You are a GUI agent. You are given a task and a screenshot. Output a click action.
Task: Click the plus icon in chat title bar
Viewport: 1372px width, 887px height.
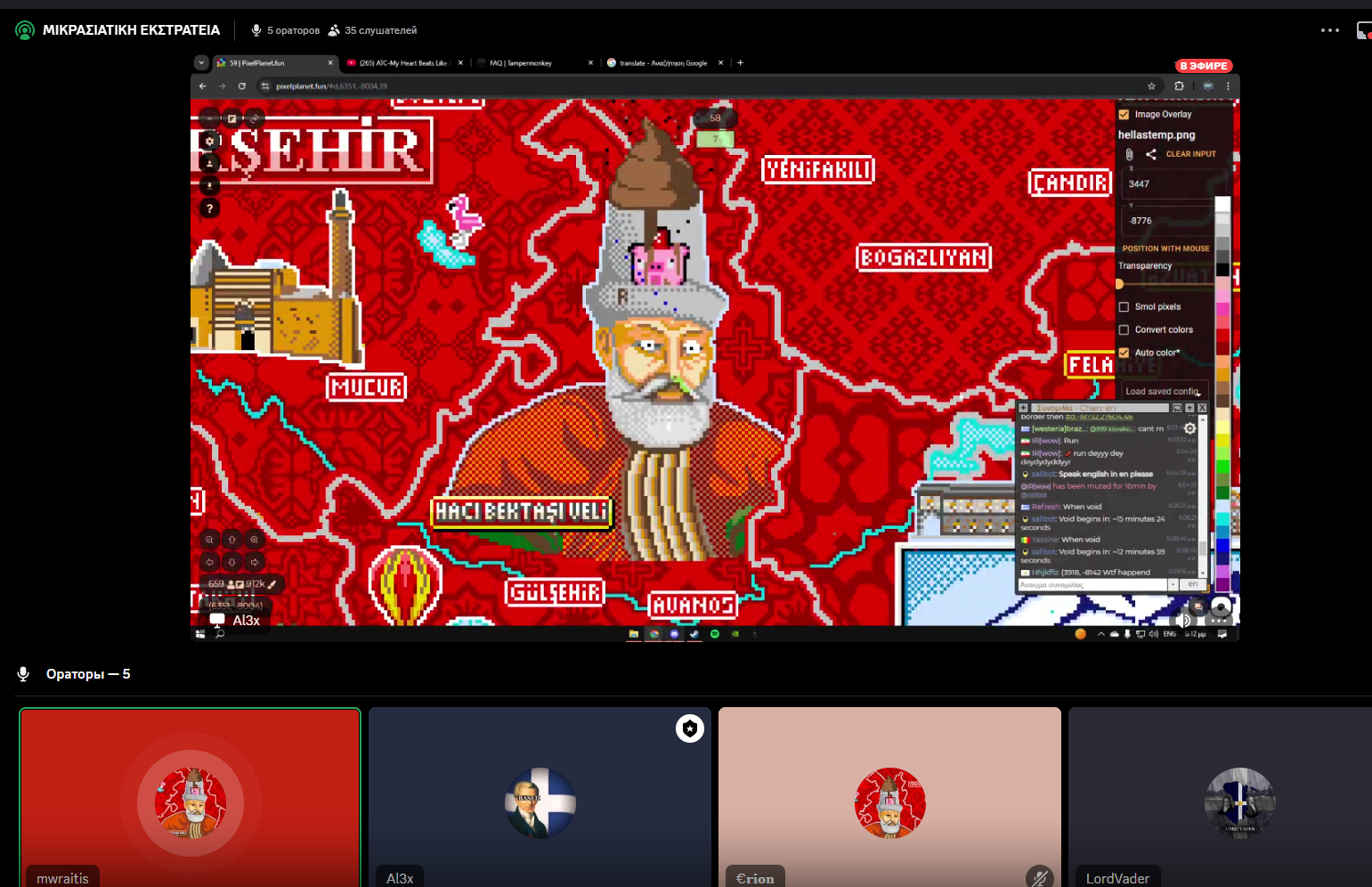pyautogui.click(x=1024, y=408)
